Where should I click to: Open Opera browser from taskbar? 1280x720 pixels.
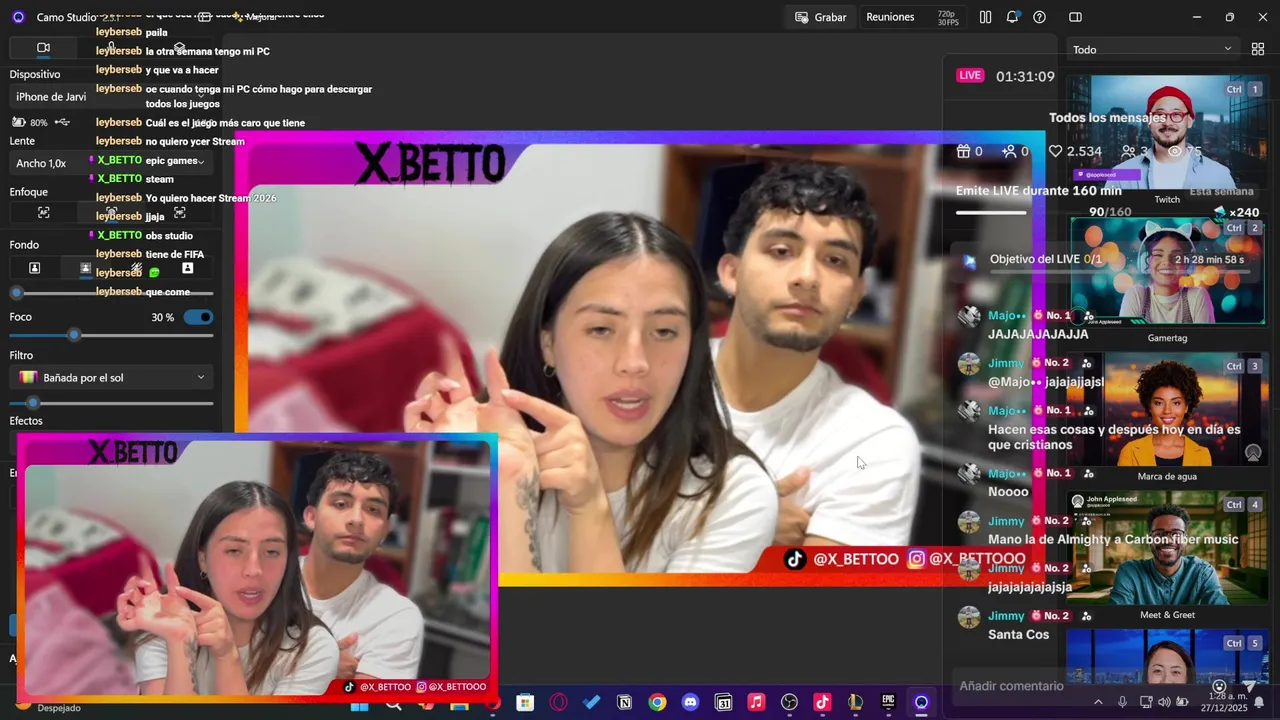click(x=558, y=702)
